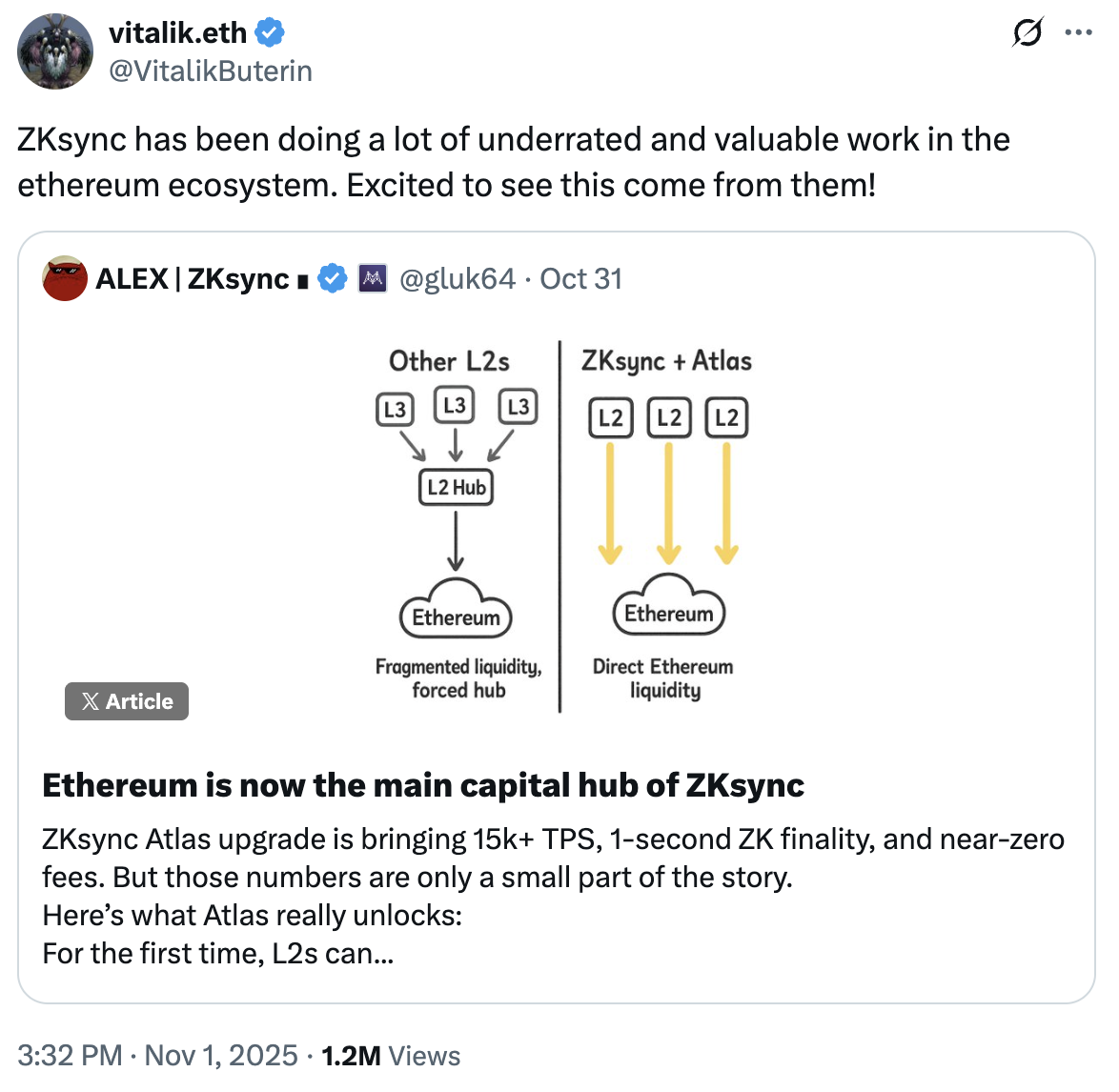Click the affiliated organization square badge on gluk64's tweet

click(374, 278)
